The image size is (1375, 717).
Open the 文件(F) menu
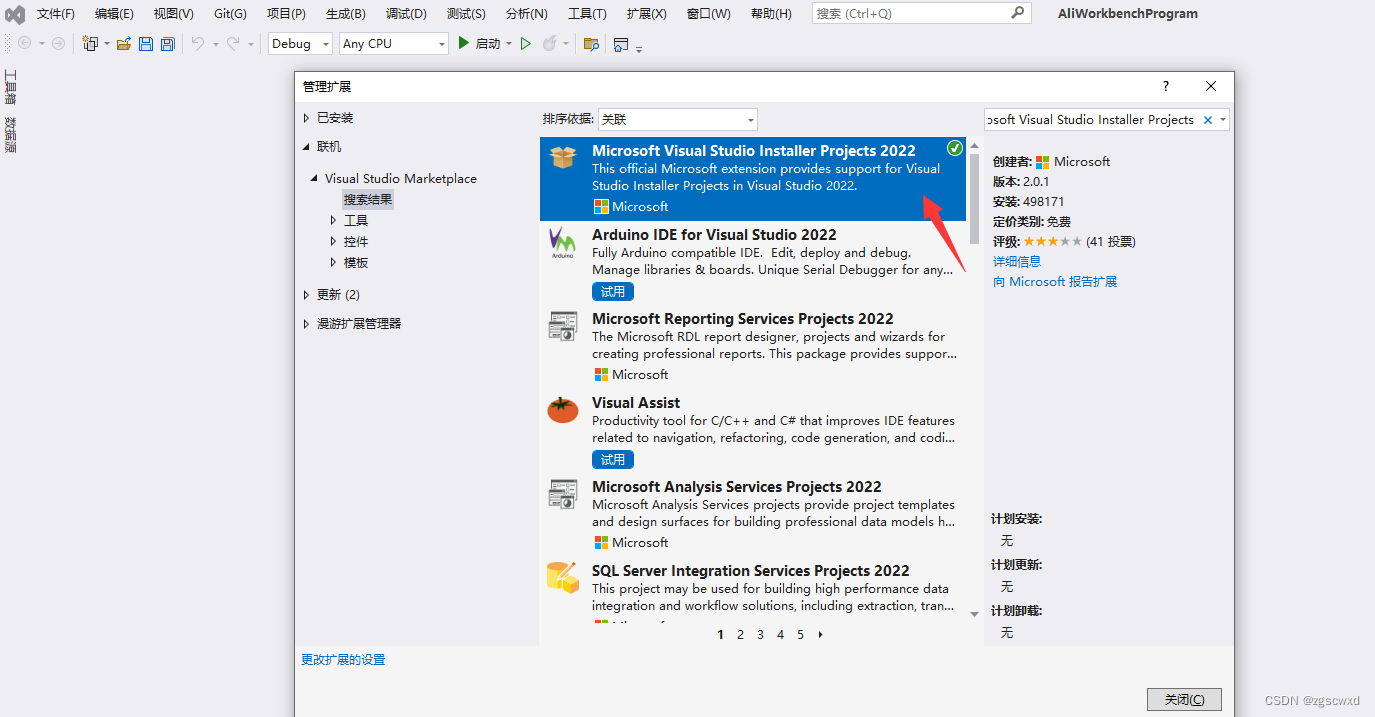tap(56, 14)
